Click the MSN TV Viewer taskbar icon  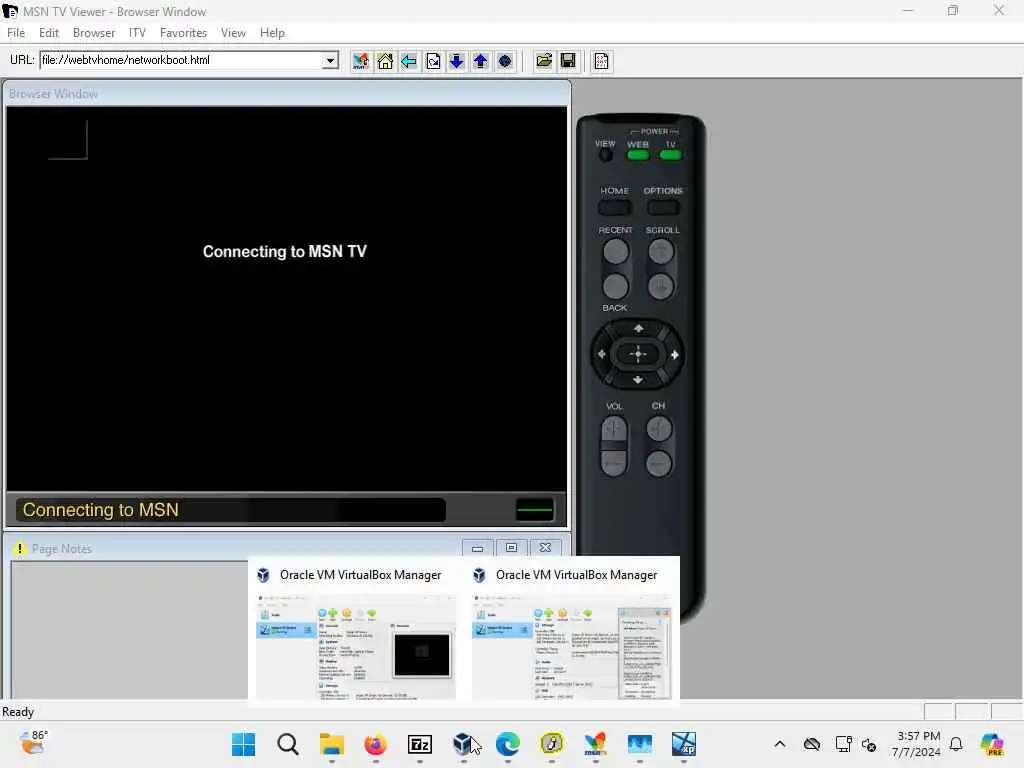tap(596, 744)
